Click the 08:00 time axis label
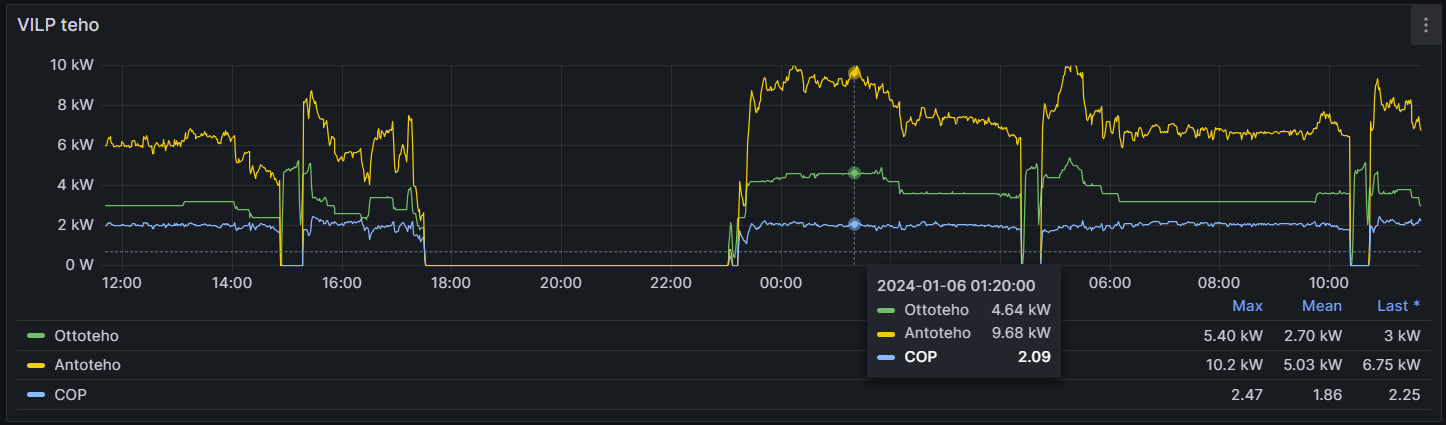Screen dimensions: 1446x425 [1218, 283]
